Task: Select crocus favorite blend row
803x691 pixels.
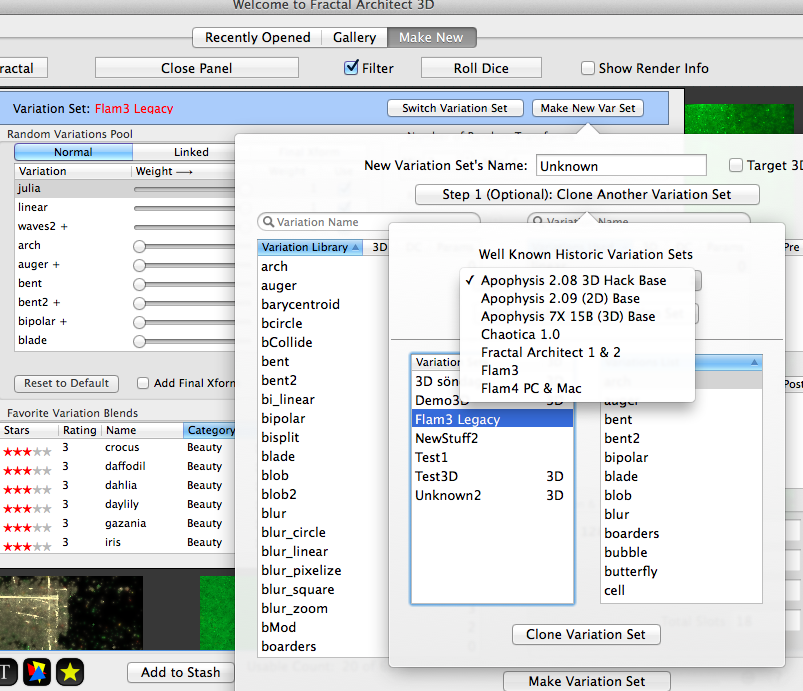Action: point(117,447)
